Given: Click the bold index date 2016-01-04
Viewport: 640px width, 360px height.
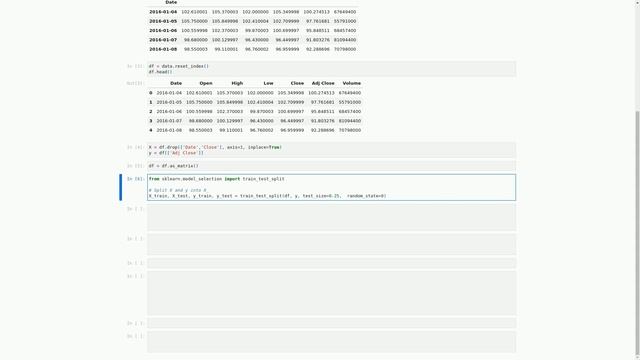Looking at the screenshot, I should pos(163,12).
